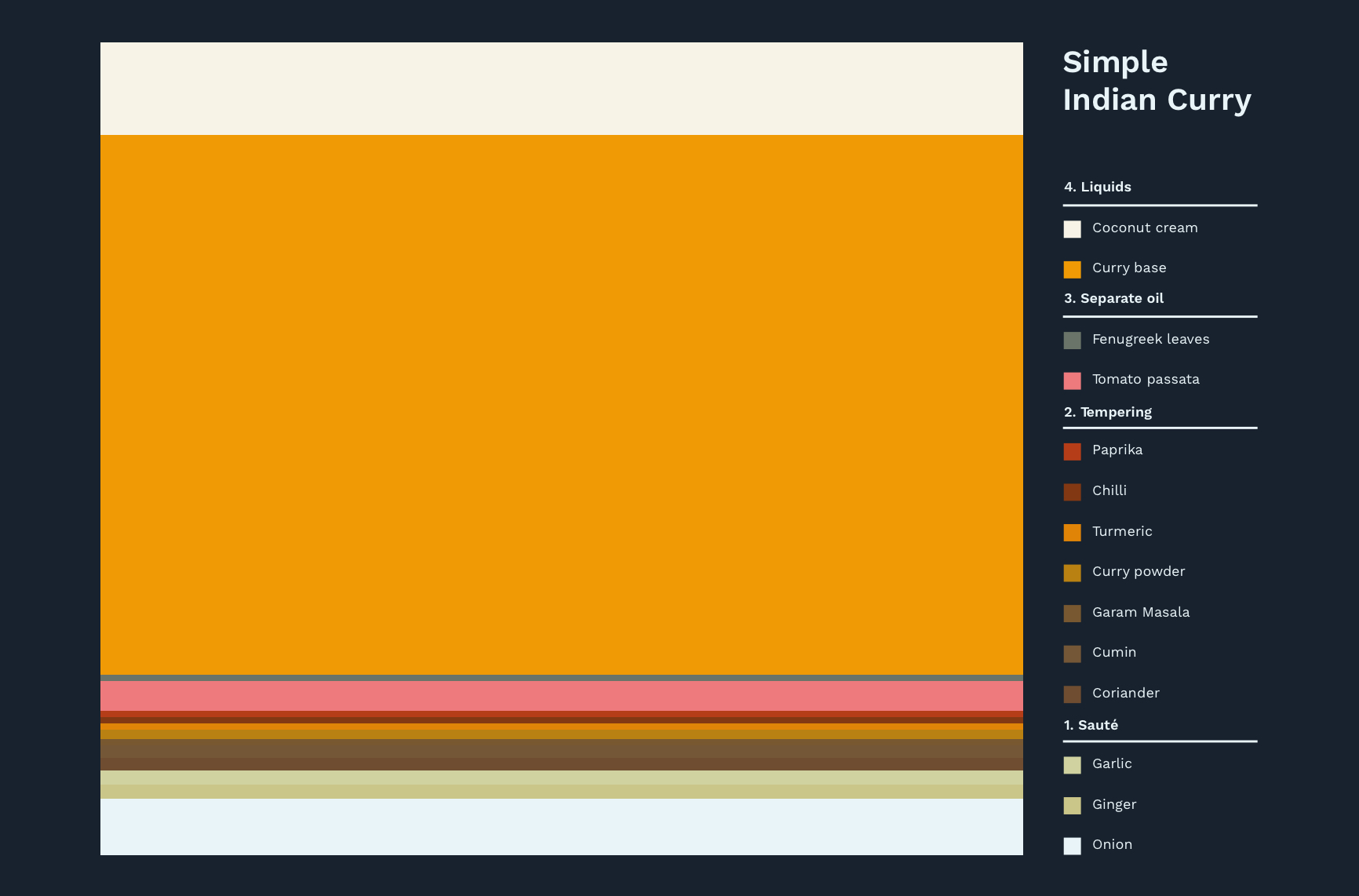The image size is (1359, 896).
Task: Click the Curry powder swatch
Action: click(x=1072, y=573)
